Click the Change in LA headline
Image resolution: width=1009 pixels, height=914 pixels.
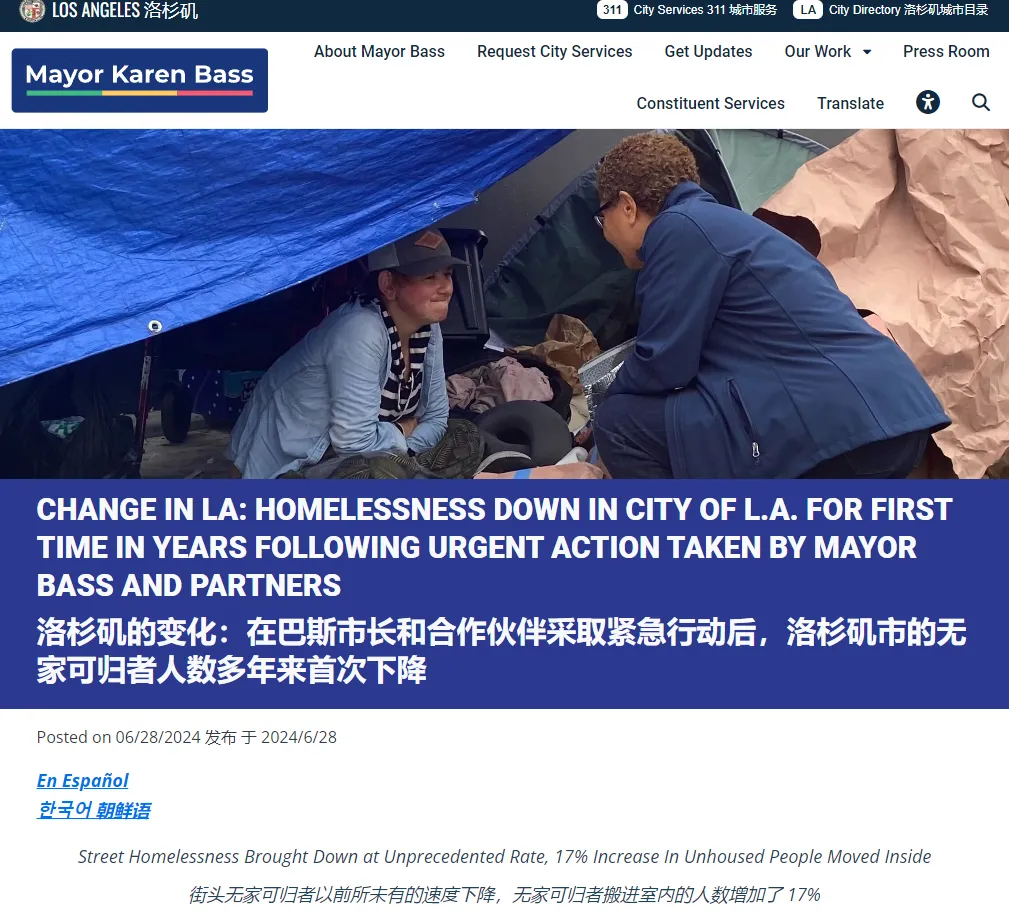click(495, 547)
